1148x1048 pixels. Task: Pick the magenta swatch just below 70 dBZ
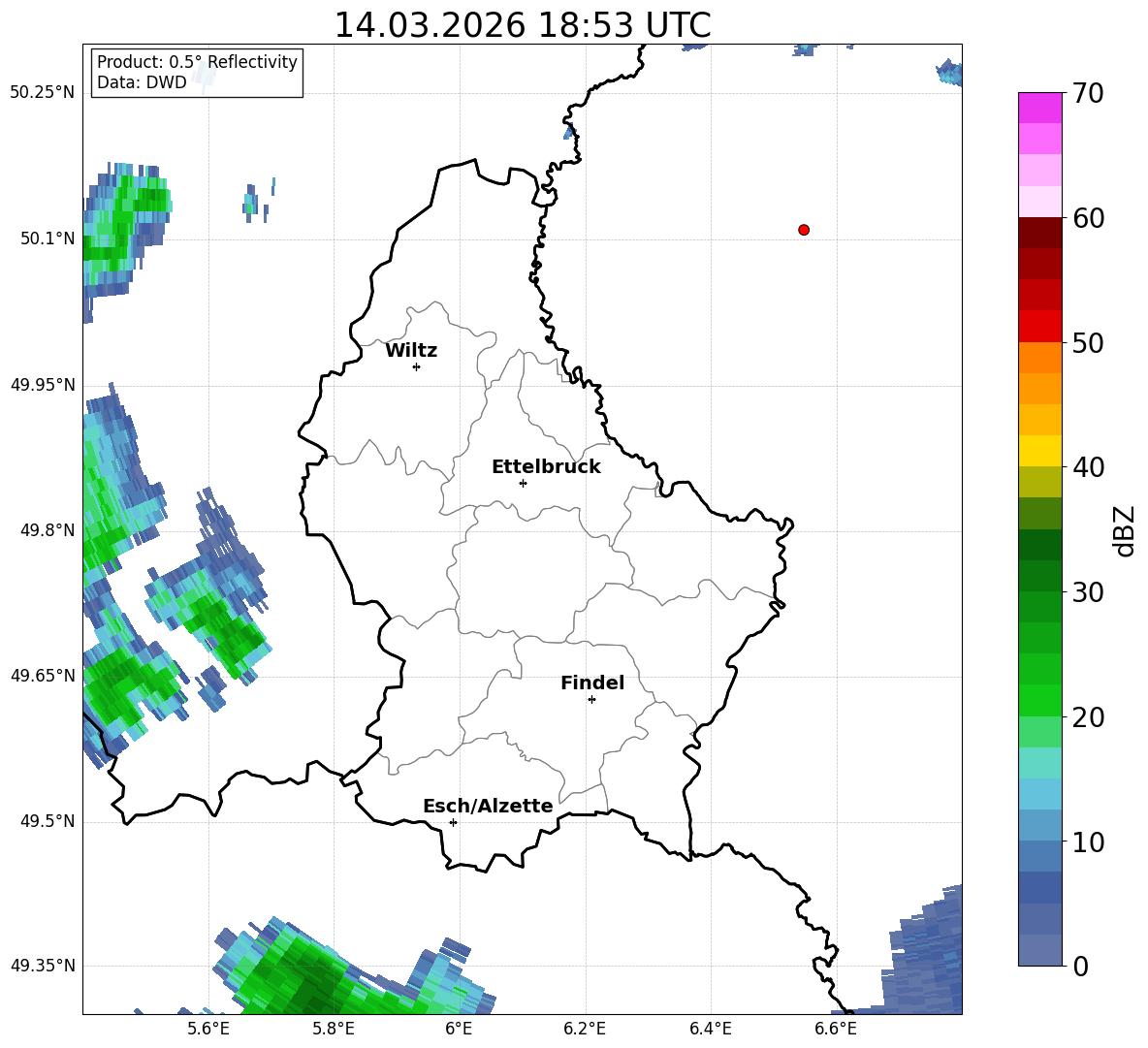point(1039,108)
